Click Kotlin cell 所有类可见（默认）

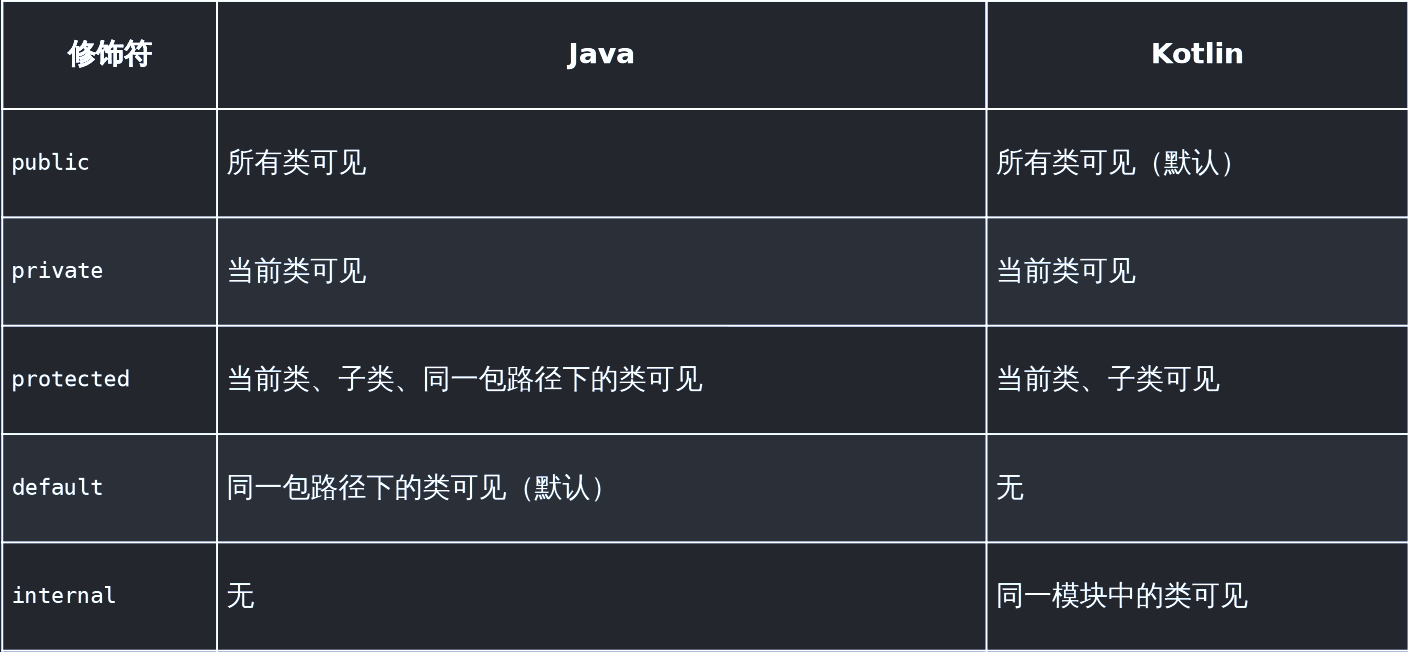(1197, 163)
